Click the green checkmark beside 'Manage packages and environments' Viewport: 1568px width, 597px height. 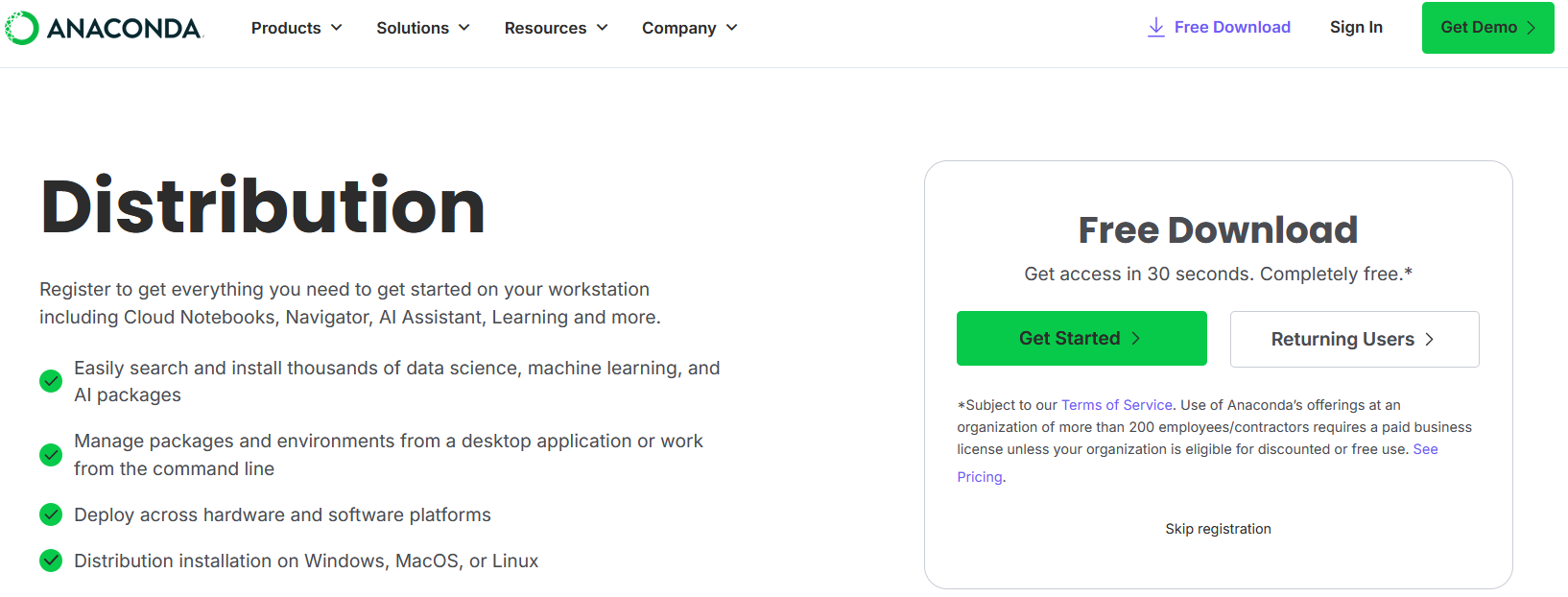point(51,455)
